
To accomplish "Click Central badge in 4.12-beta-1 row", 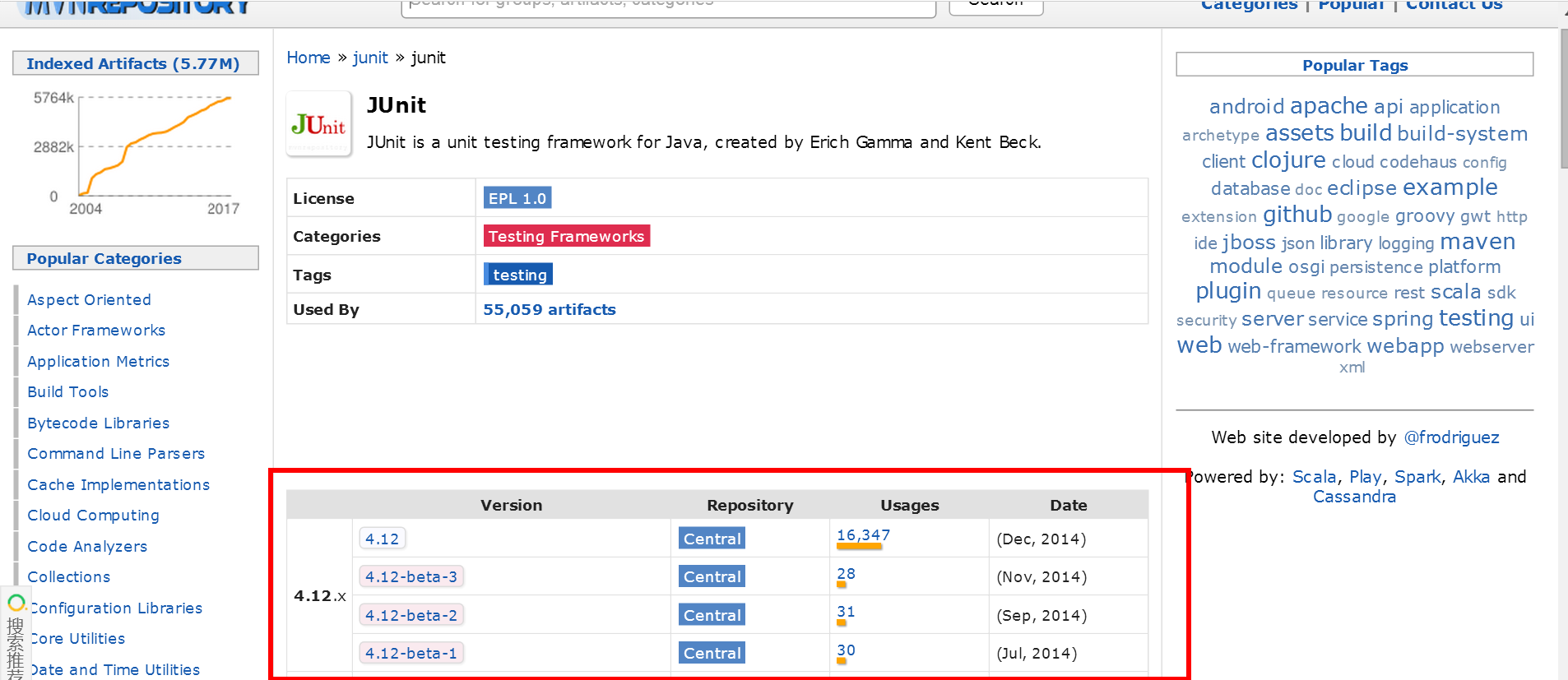I will click(x=712, y=653).
